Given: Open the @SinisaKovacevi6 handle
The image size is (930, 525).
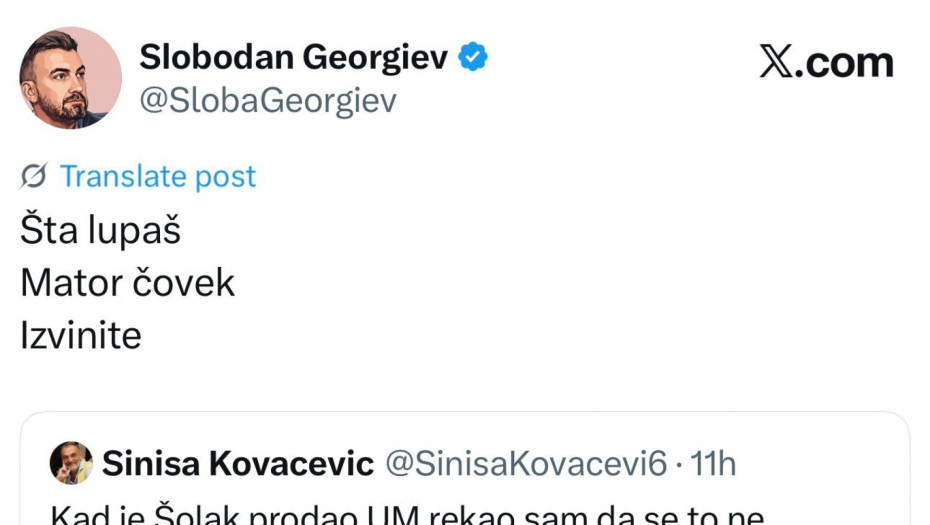Looking at the screenshot, I should pos(526,464).
